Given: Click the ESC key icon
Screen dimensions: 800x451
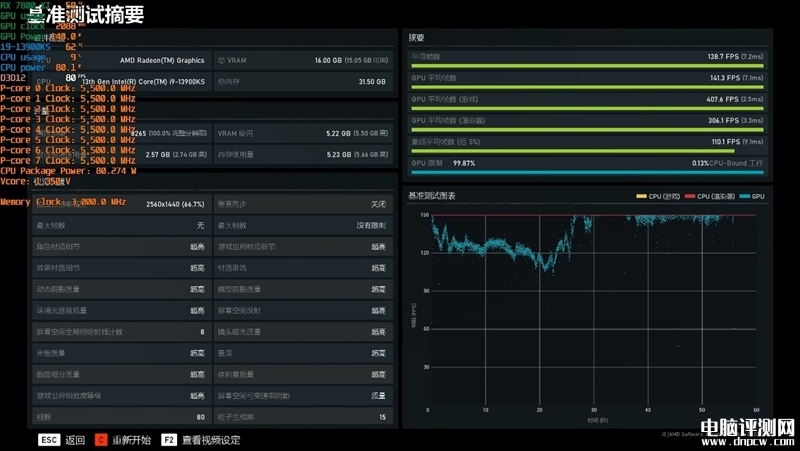Looking at the screenshot, I should (x=49, y=440).
